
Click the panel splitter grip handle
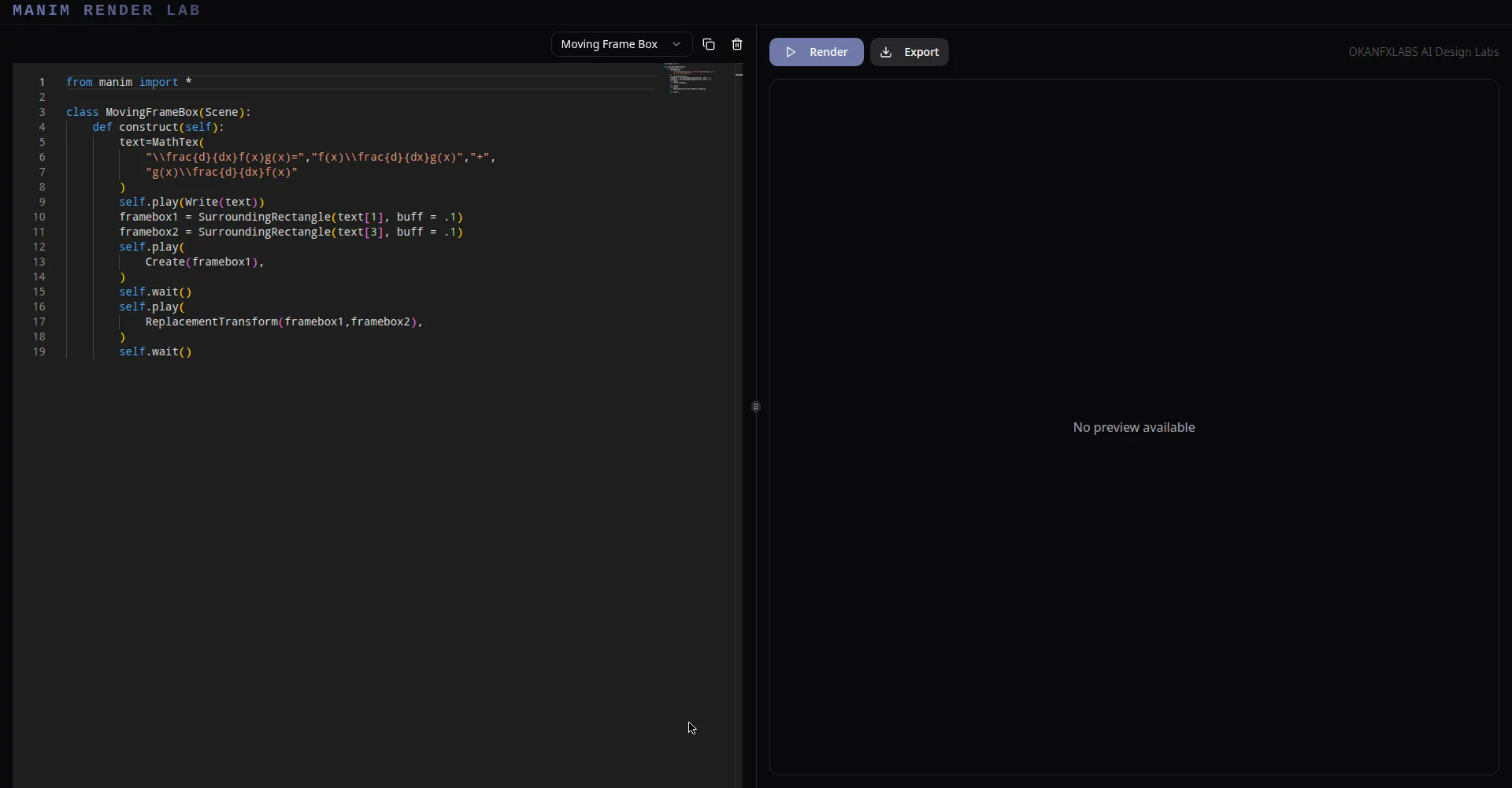pyautogui.click(x=756, y=407)
